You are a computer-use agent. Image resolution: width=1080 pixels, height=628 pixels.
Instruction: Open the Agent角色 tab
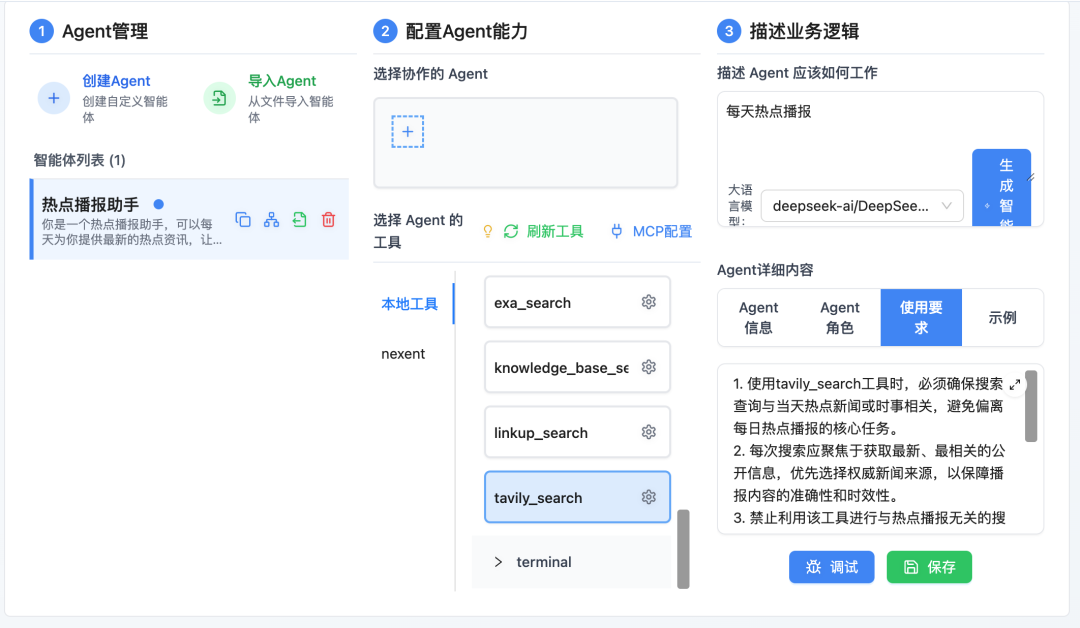click(840, 317)
